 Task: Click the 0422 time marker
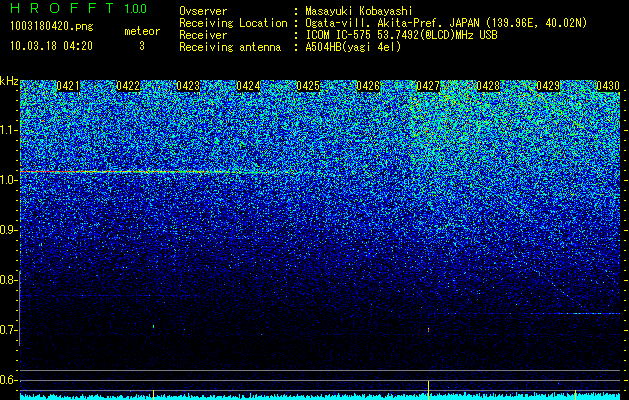[x=128, y=86]
